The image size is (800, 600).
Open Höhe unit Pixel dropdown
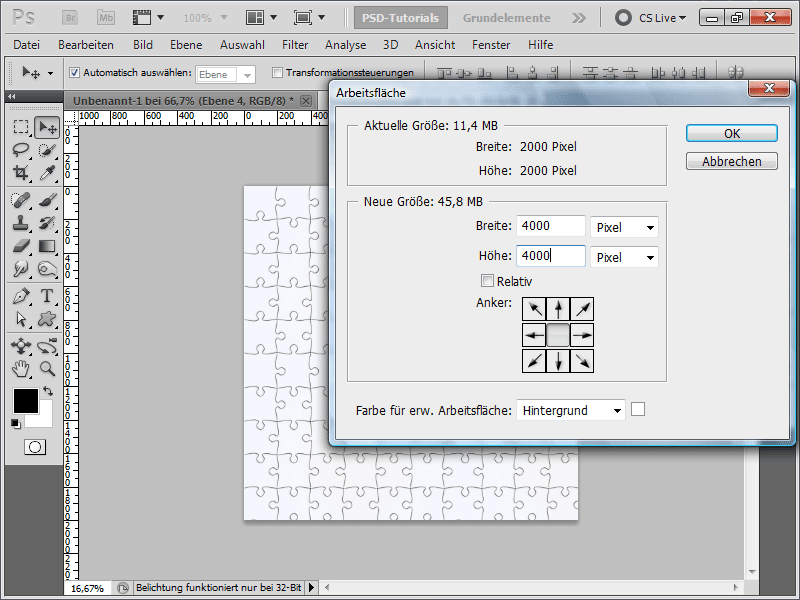click(624, 257)
